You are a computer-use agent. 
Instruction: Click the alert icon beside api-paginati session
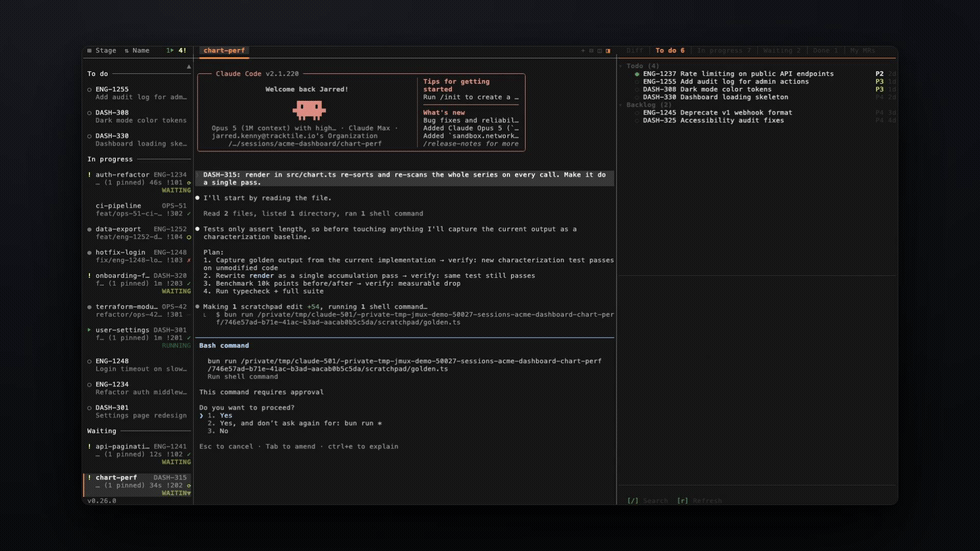pyautogui.click(x=89, y=447)
